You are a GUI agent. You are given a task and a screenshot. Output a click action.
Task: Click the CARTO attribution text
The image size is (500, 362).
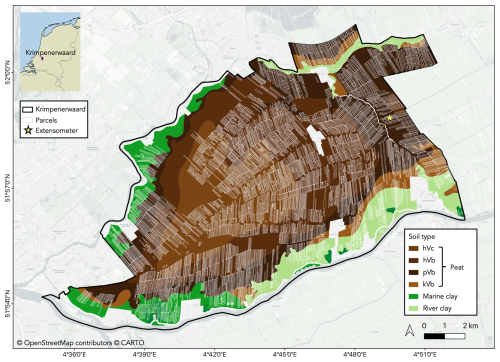tap(129, 343)
